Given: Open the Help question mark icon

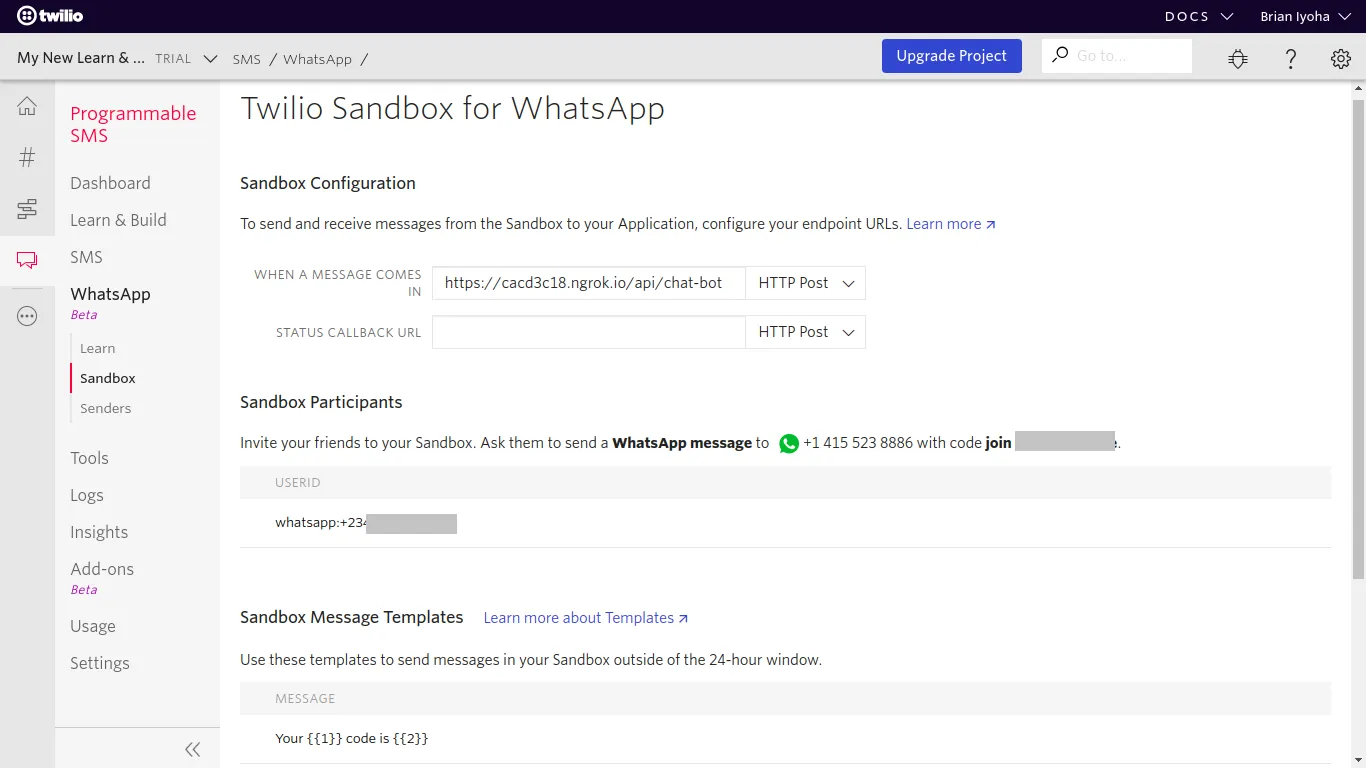Looking at the screenshot, I should coord(1290,59).
